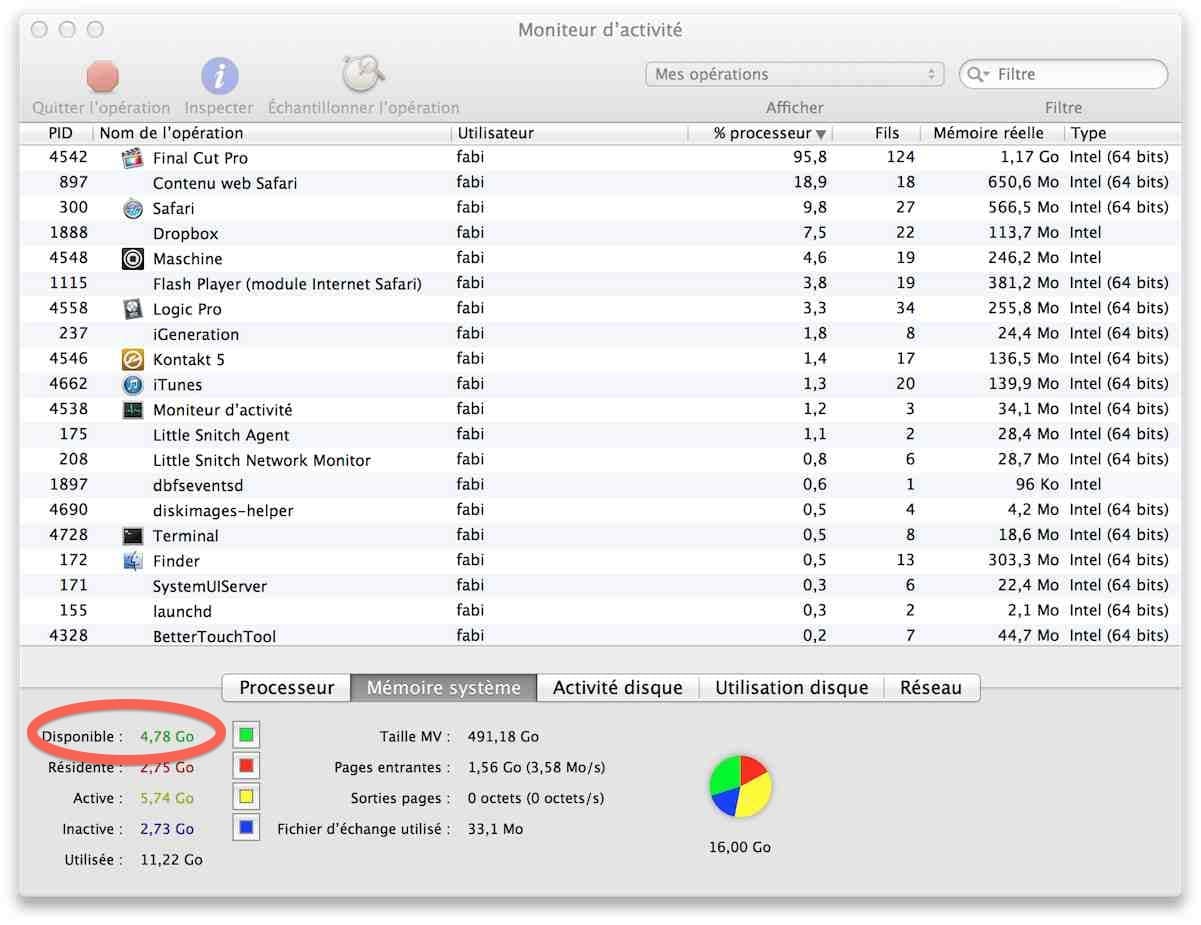Click the 1,17 Go memory value
This screenshot has width=1201, height=925.
point(1030,158)
